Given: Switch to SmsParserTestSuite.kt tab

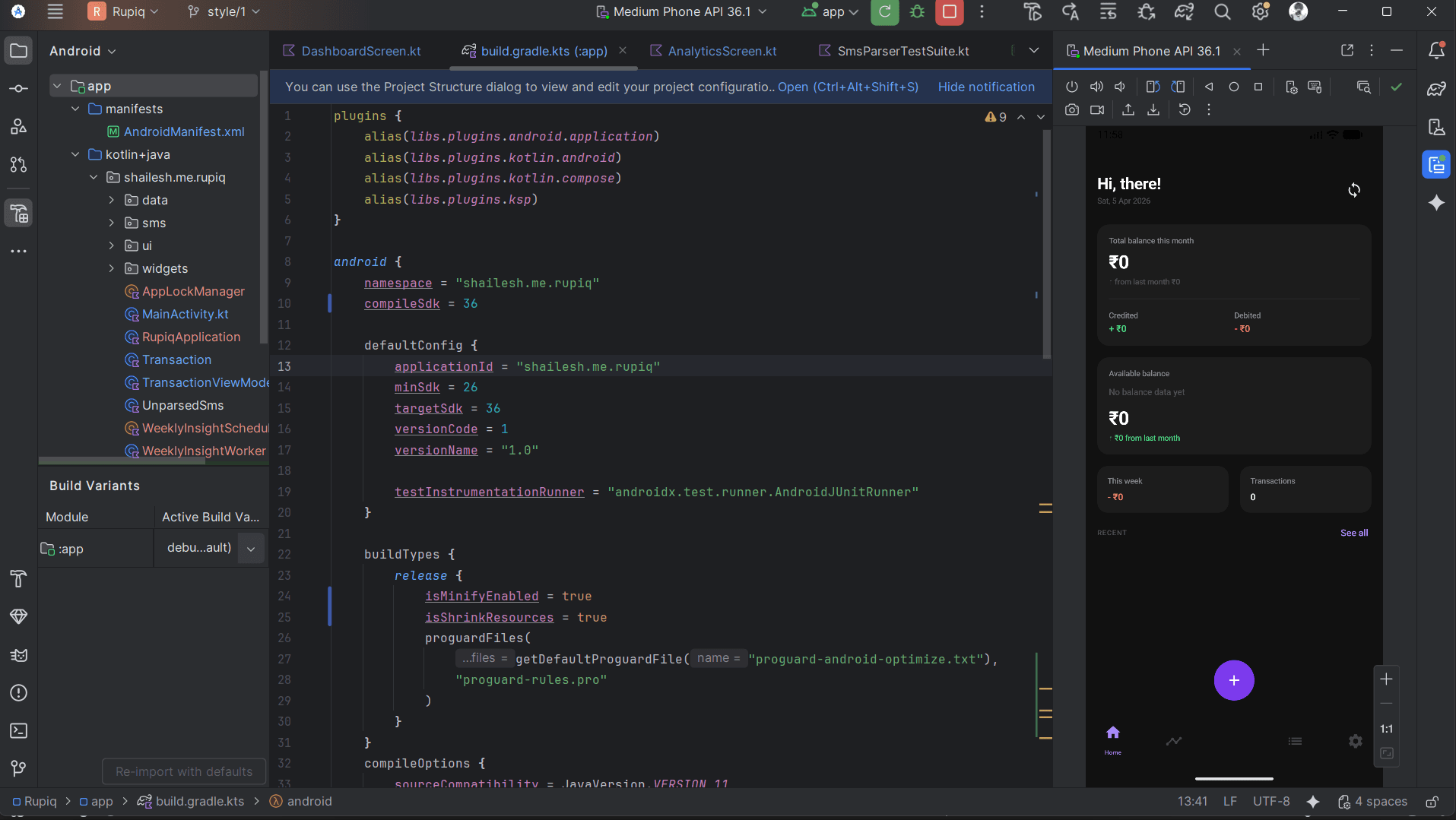Looking at the screenshot, I should (893, 51).
